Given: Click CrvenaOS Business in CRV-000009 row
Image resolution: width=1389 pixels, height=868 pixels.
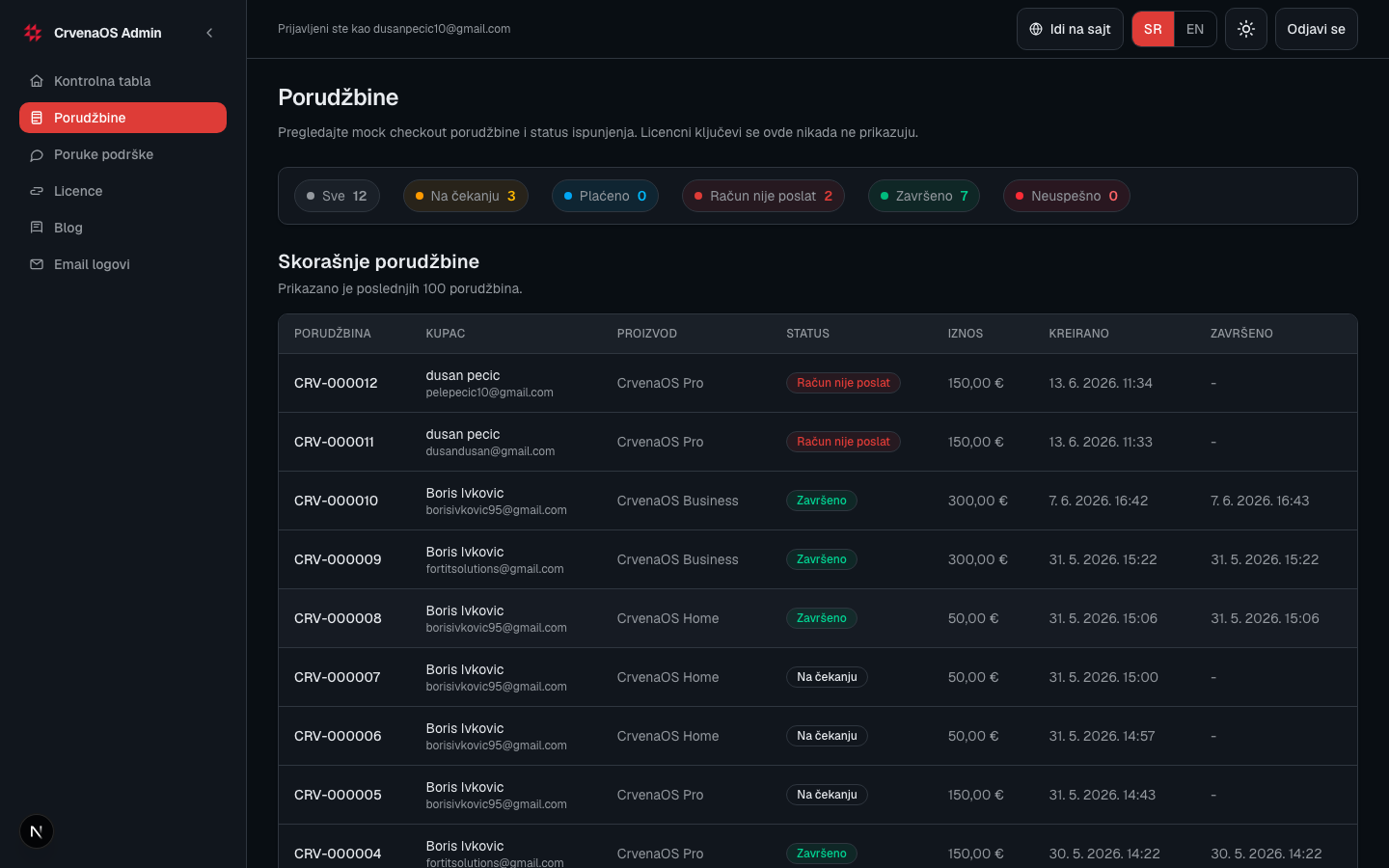Looking at the screenshot, I should click(678, 559).
